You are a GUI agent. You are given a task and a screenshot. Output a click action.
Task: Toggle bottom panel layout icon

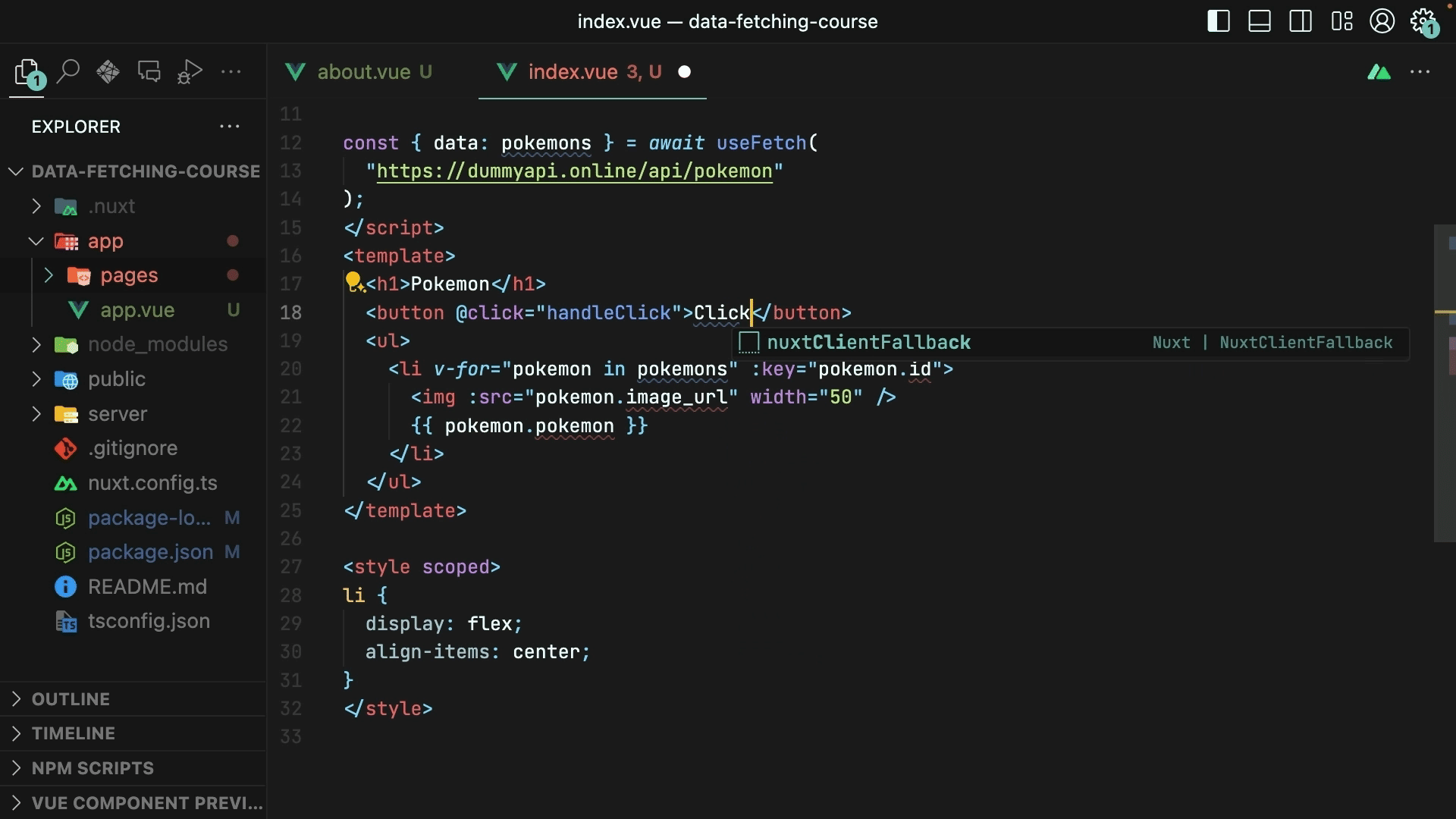point(1260,21)
